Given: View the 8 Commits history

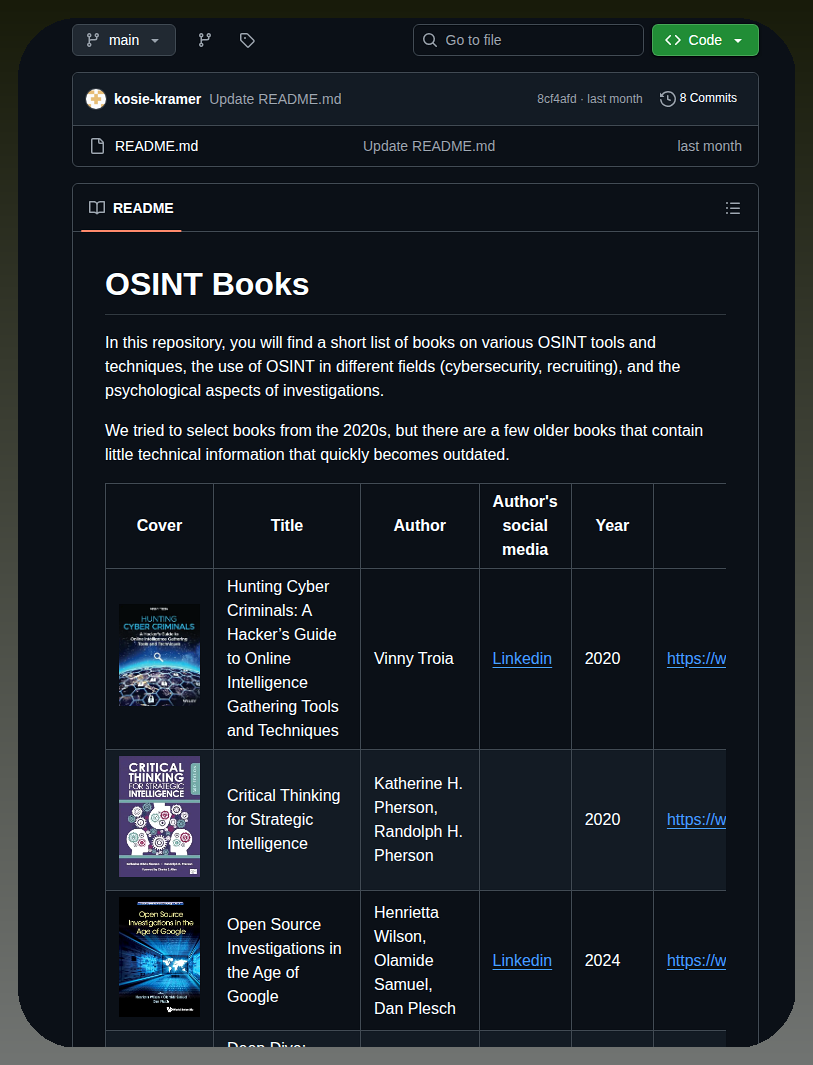Looking at the screenshot, I should click(x=698, y=98).
